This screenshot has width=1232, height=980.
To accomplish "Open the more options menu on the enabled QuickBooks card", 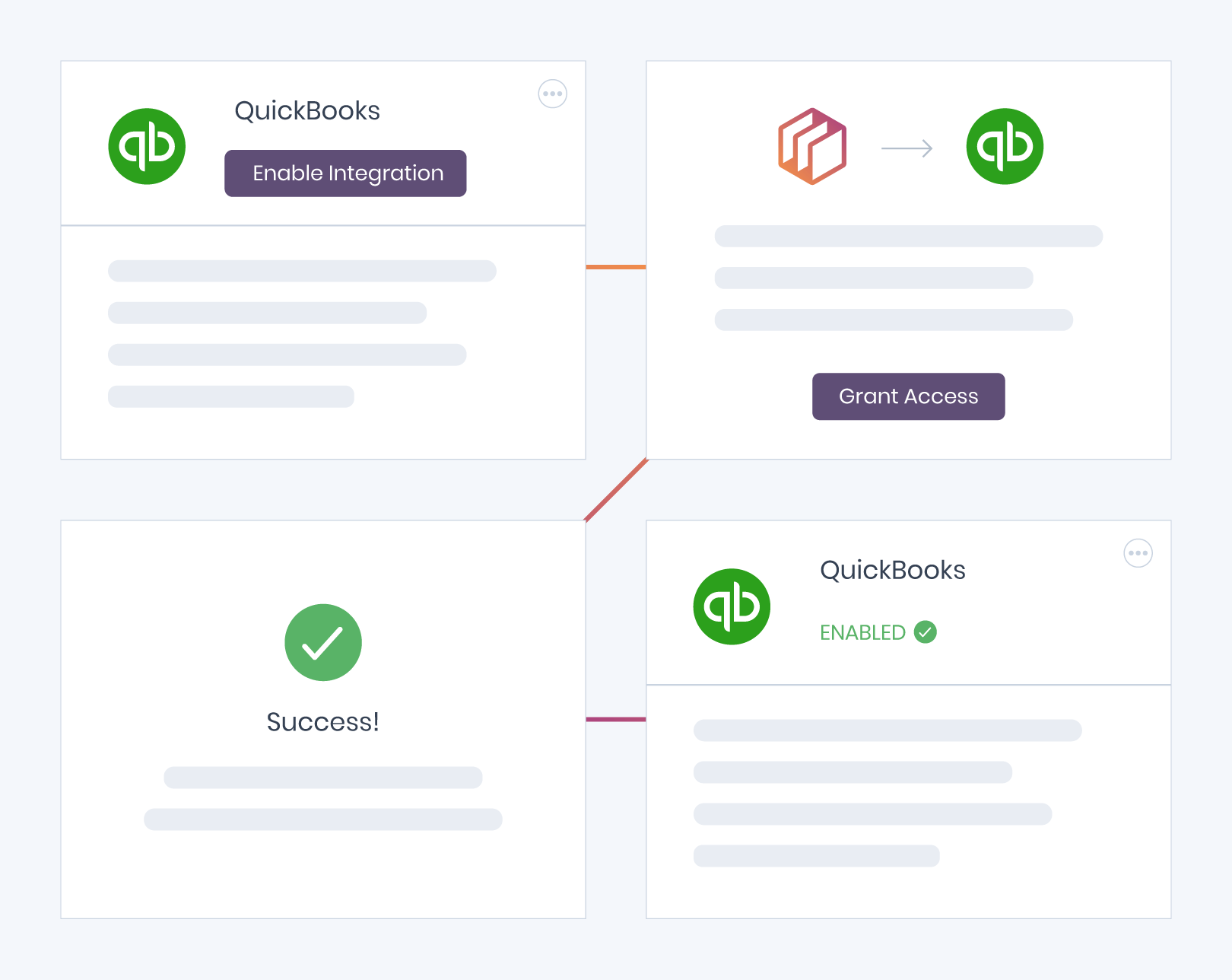I will point(1138,553).
